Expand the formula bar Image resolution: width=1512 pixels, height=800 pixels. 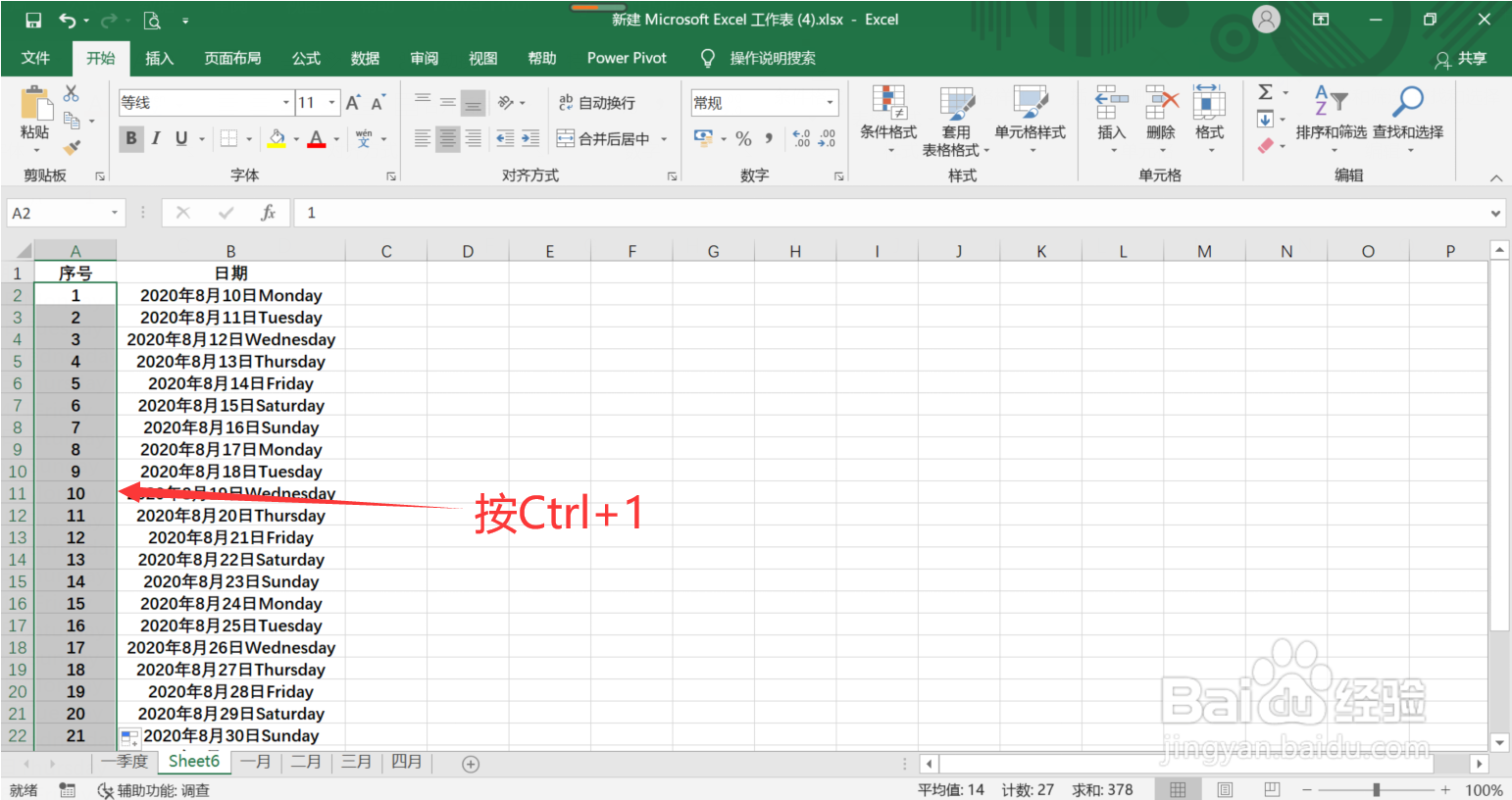click(1496, 213)
